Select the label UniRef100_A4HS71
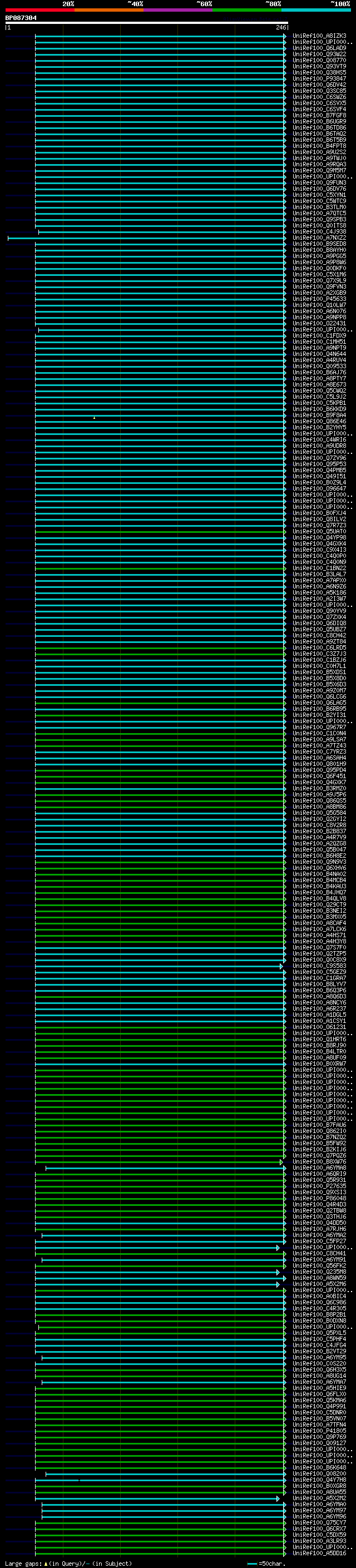Viewport: 356px width, 1568px height. [x=319, y=935]
